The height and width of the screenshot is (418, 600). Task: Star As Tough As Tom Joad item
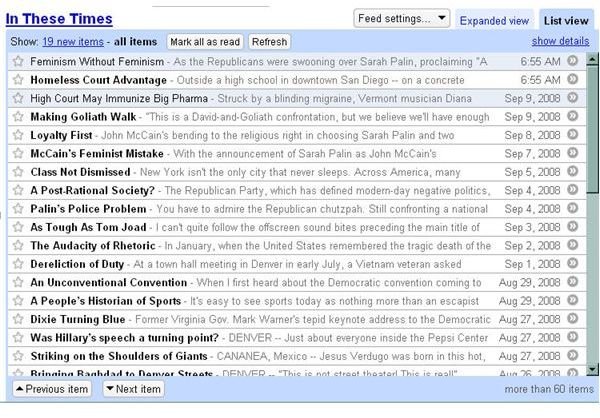point(18,227)
